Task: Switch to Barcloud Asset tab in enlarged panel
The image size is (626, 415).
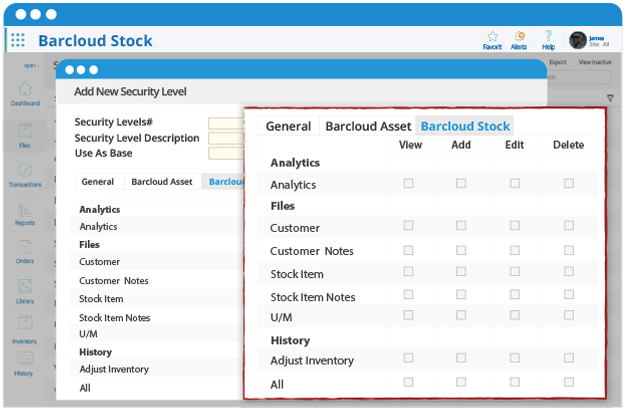Action: 368,126
